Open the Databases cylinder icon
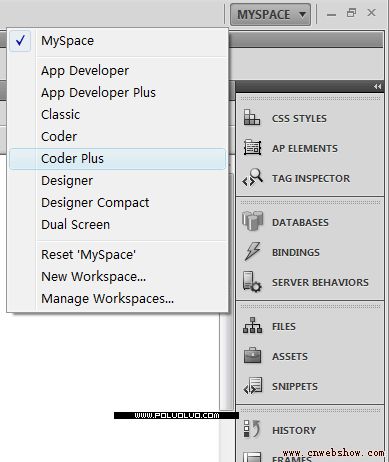The width and height of the screenshot is (389, 462). click(x=252, y=221)
